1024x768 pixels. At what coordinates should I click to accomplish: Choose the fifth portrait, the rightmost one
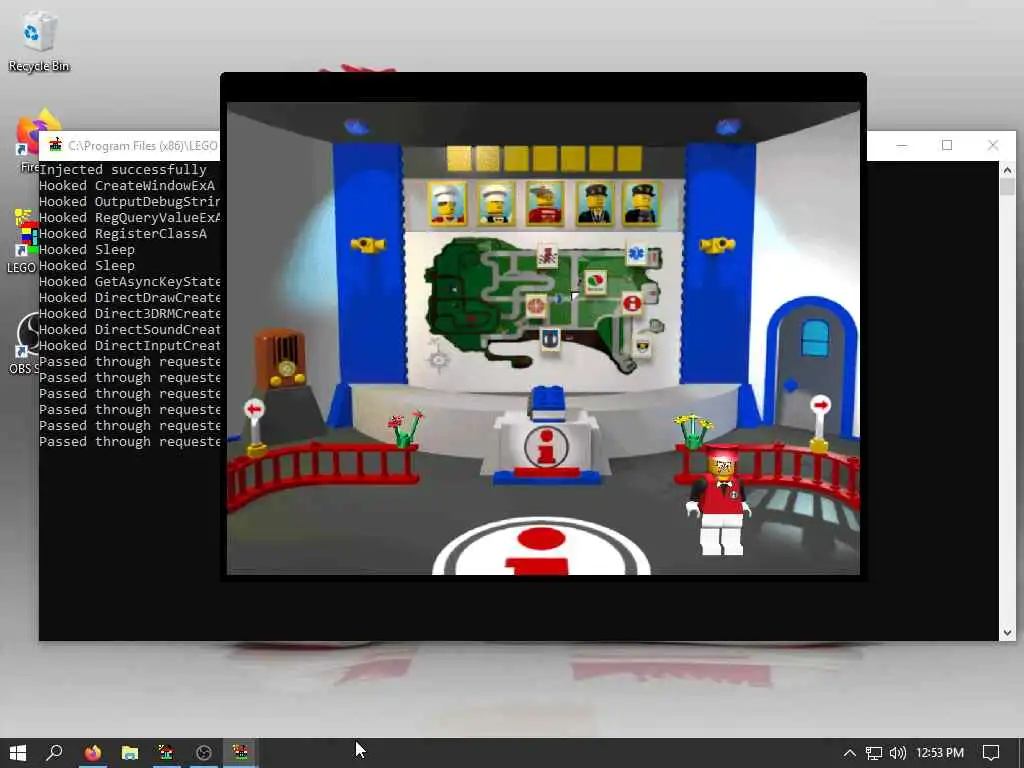[x=641, y=204]
